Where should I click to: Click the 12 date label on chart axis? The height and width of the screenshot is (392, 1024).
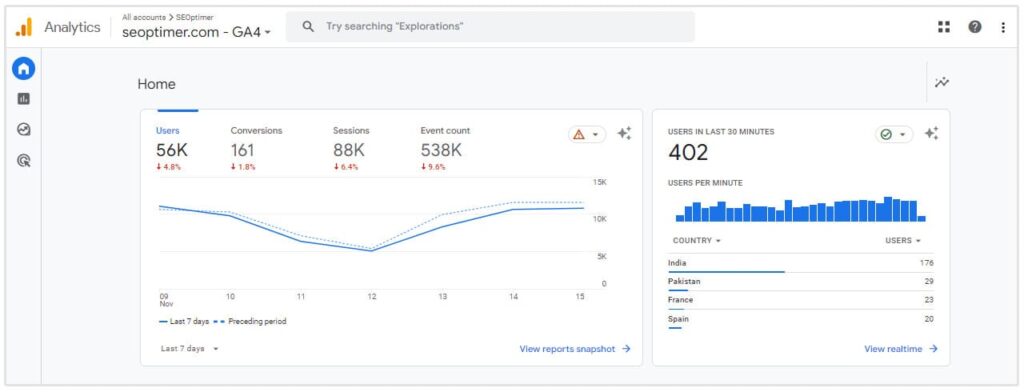(372, 297)
